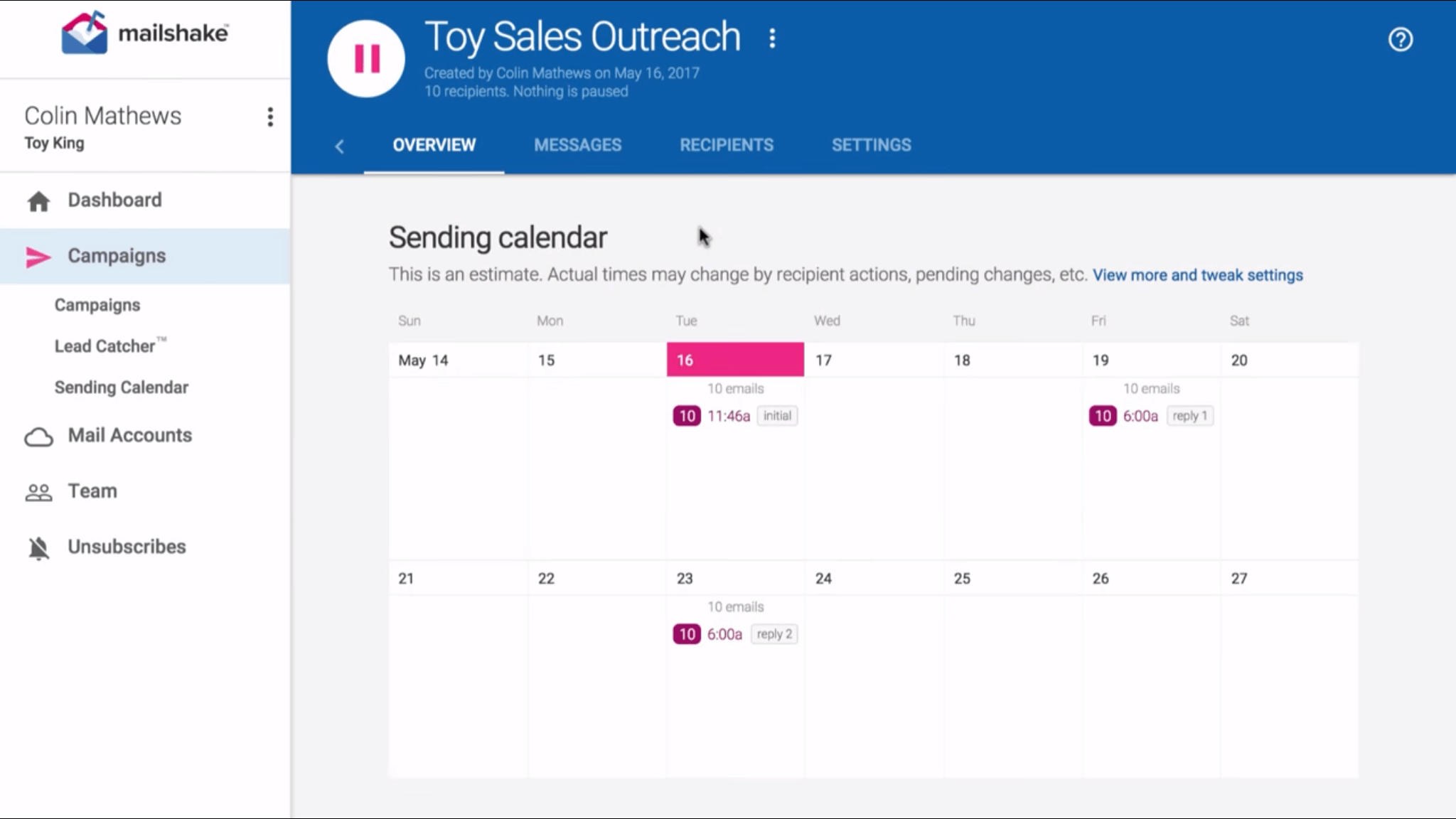Screen dimensions: 1456x819
Task: Select the MESSAGES tab
Action: 577,145
